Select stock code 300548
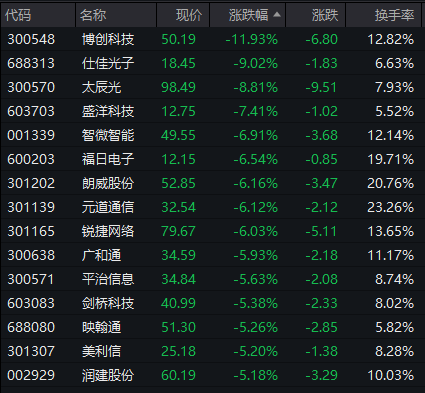The width and height of the screenshot is (425, 393). pos(31,39)
